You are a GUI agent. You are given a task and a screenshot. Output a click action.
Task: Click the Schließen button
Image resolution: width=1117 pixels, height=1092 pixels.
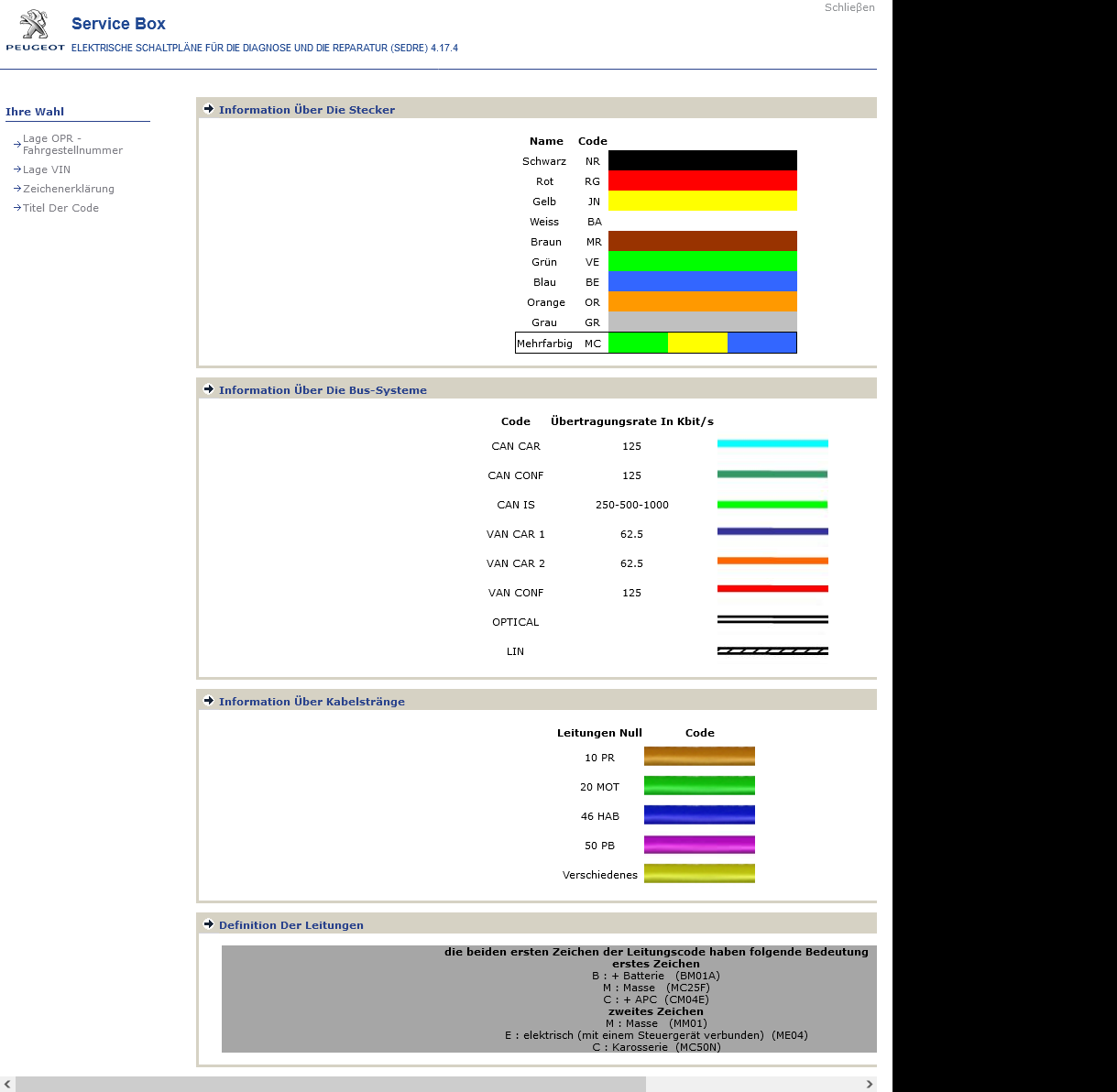tap(849, 7)
